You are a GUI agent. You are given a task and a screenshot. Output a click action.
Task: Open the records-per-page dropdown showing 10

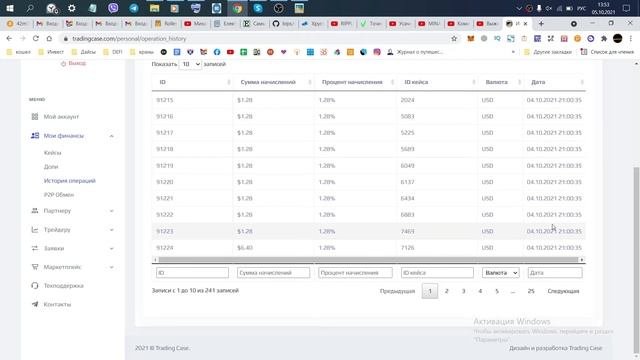tap(190, 64)
